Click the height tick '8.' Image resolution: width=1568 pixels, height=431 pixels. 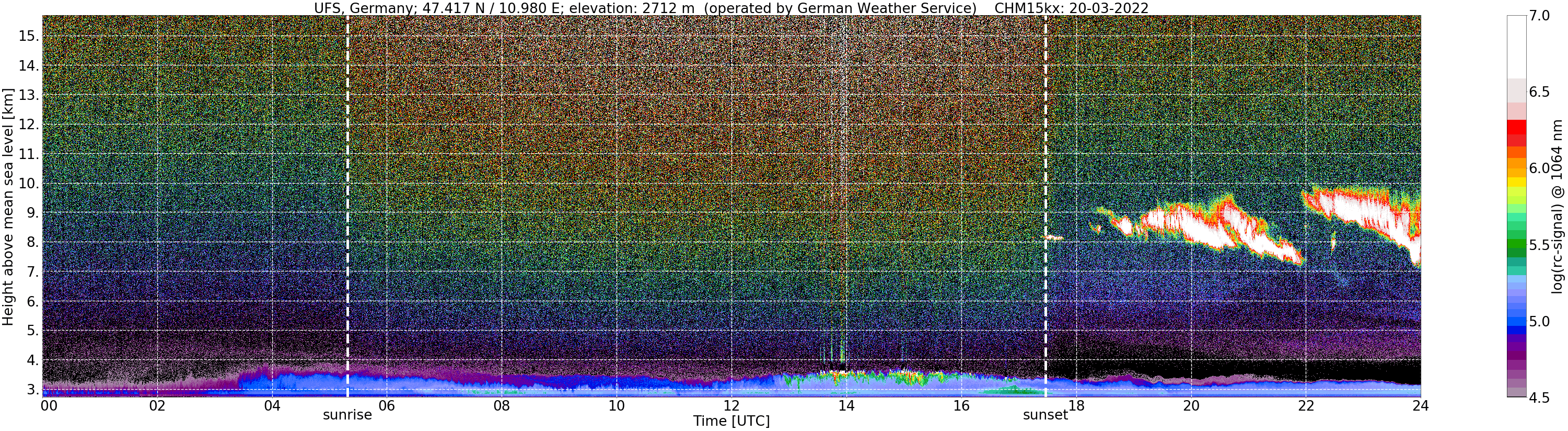[32, 243]
